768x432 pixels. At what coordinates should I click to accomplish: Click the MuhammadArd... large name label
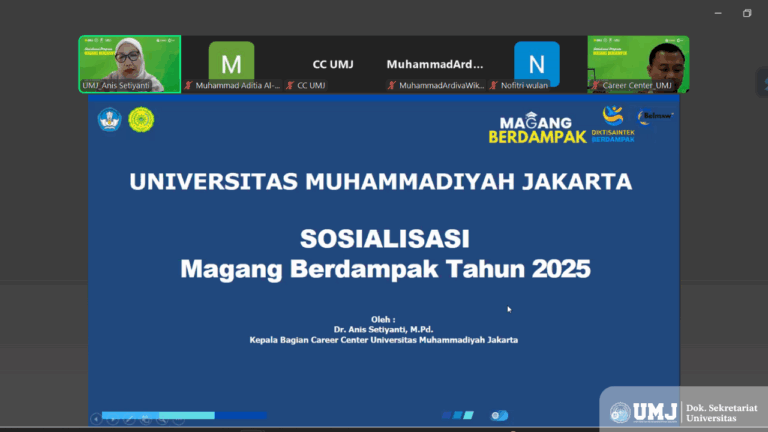435,64
